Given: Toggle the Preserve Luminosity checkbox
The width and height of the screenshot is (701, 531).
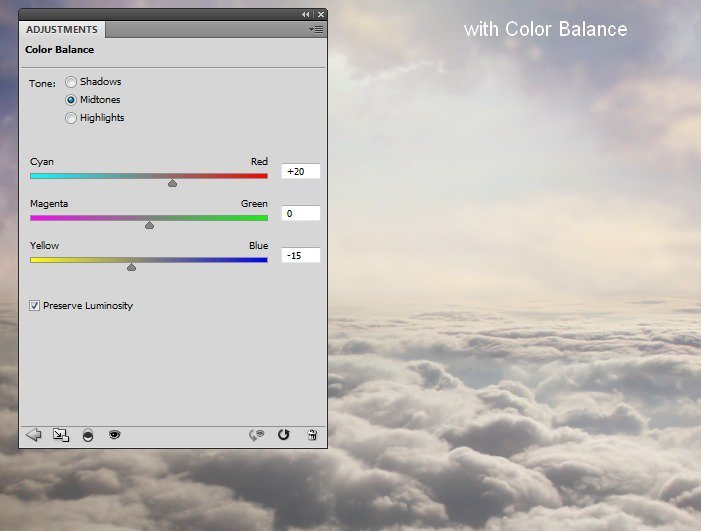Looking at the screenshot, I should point(35,306).
